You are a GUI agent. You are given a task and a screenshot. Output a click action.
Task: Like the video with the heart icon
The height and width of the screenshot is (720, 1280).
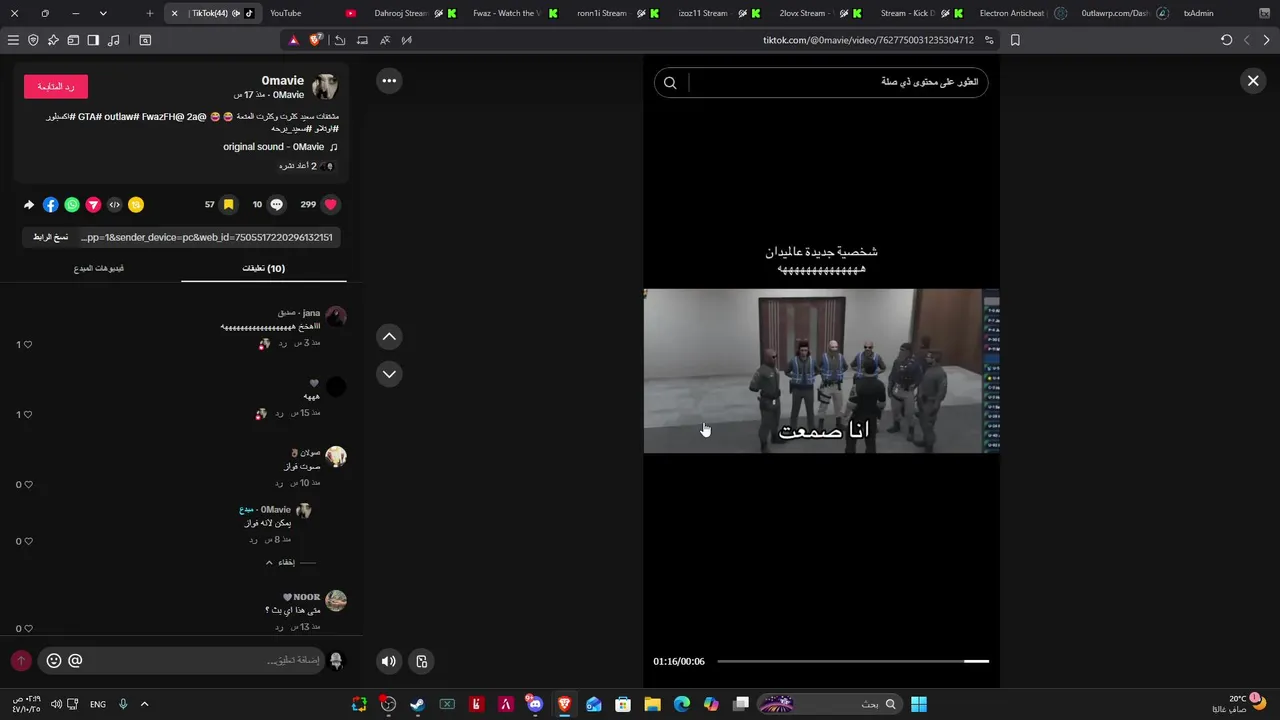point(331,204)
